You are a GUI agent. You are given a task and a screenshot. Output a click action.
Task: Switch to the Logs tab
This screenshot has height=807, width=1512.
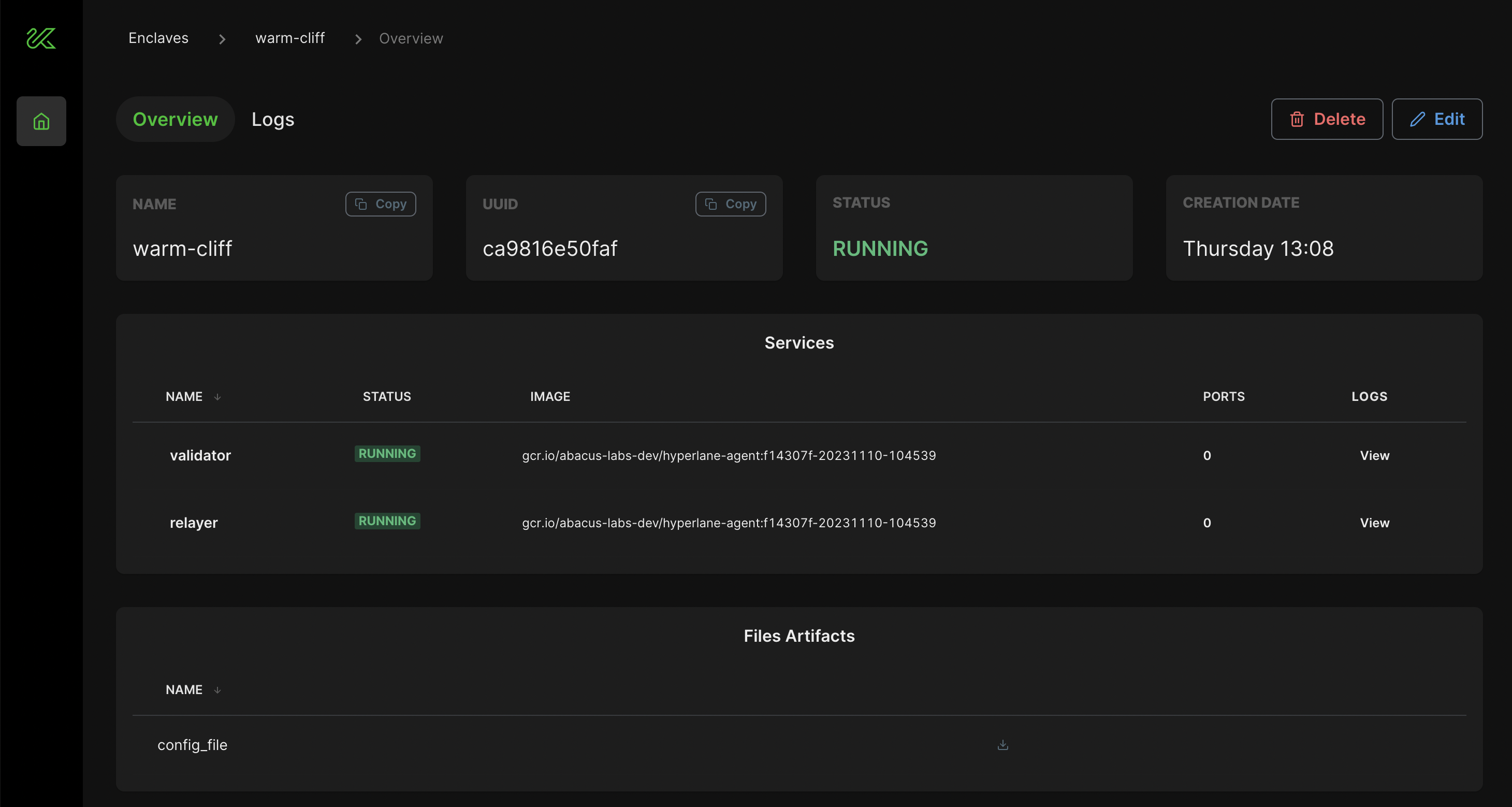point(273,119)
